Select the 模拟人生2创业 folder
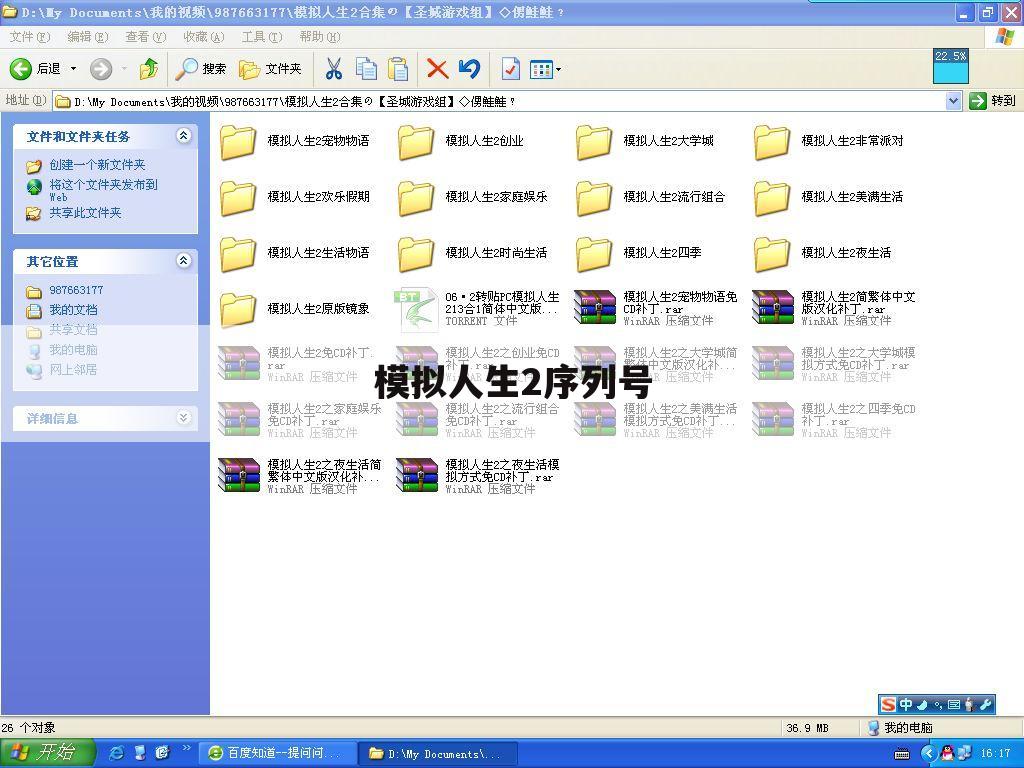The image size is (1024, 768). click(x=461, y=141)
